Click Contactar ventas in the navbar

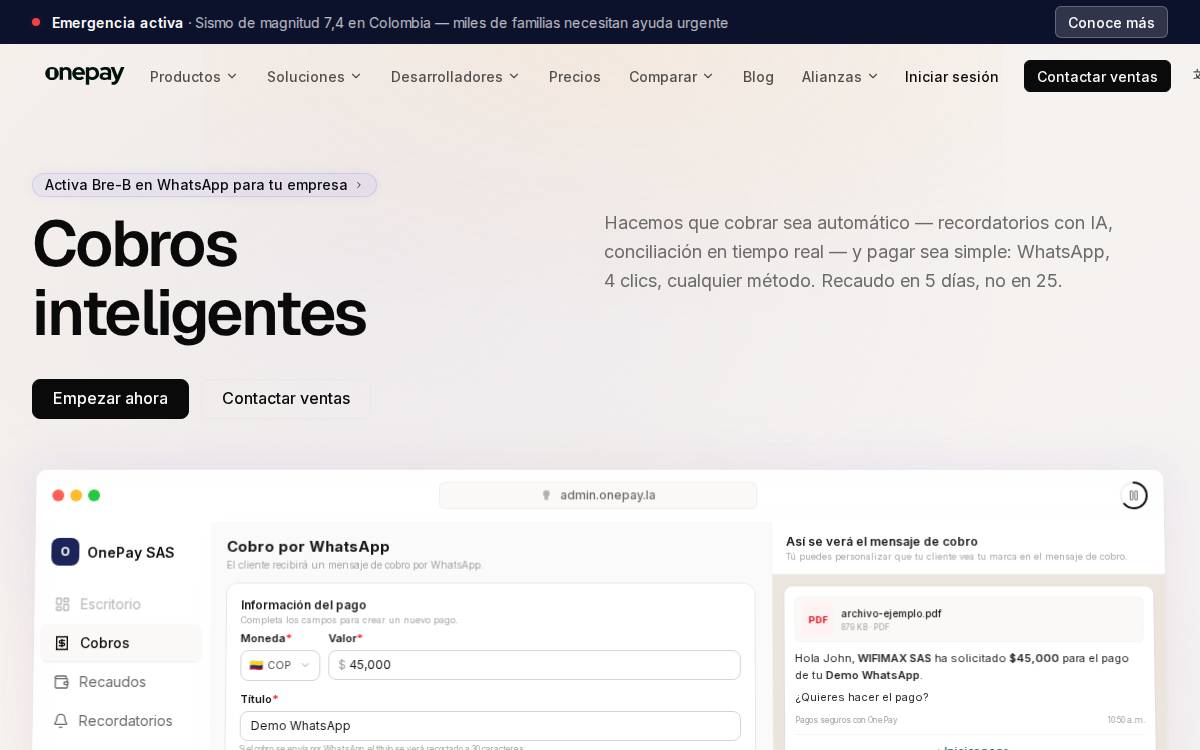coord(1097,76)
